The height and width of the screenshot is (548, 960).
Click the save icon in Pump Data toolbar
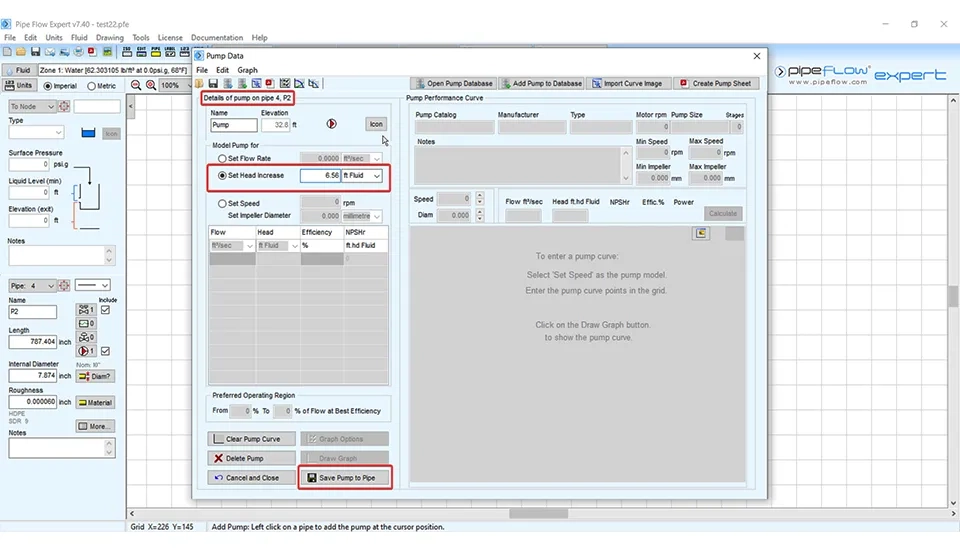pyautogui.click(x=213, y=84)
